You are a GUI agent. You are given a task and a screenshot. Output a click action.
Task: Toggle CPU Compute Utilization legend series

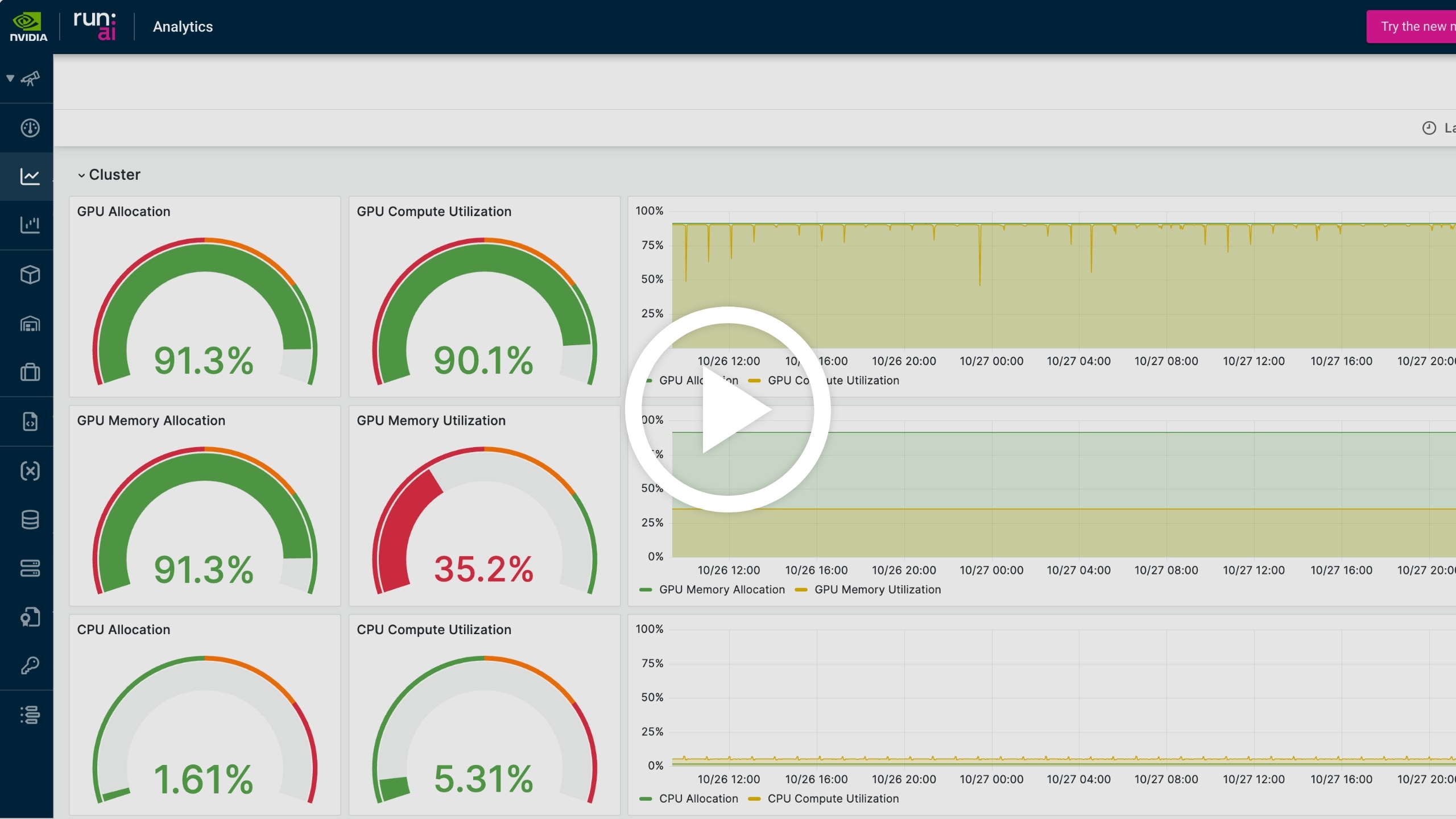[833, 799]
